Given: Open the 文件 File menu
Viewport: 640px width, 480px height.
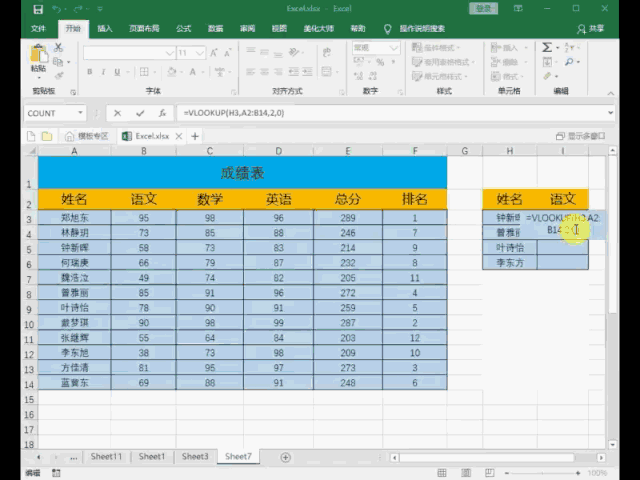Looking at the screenshot, I should pos(38,29).
